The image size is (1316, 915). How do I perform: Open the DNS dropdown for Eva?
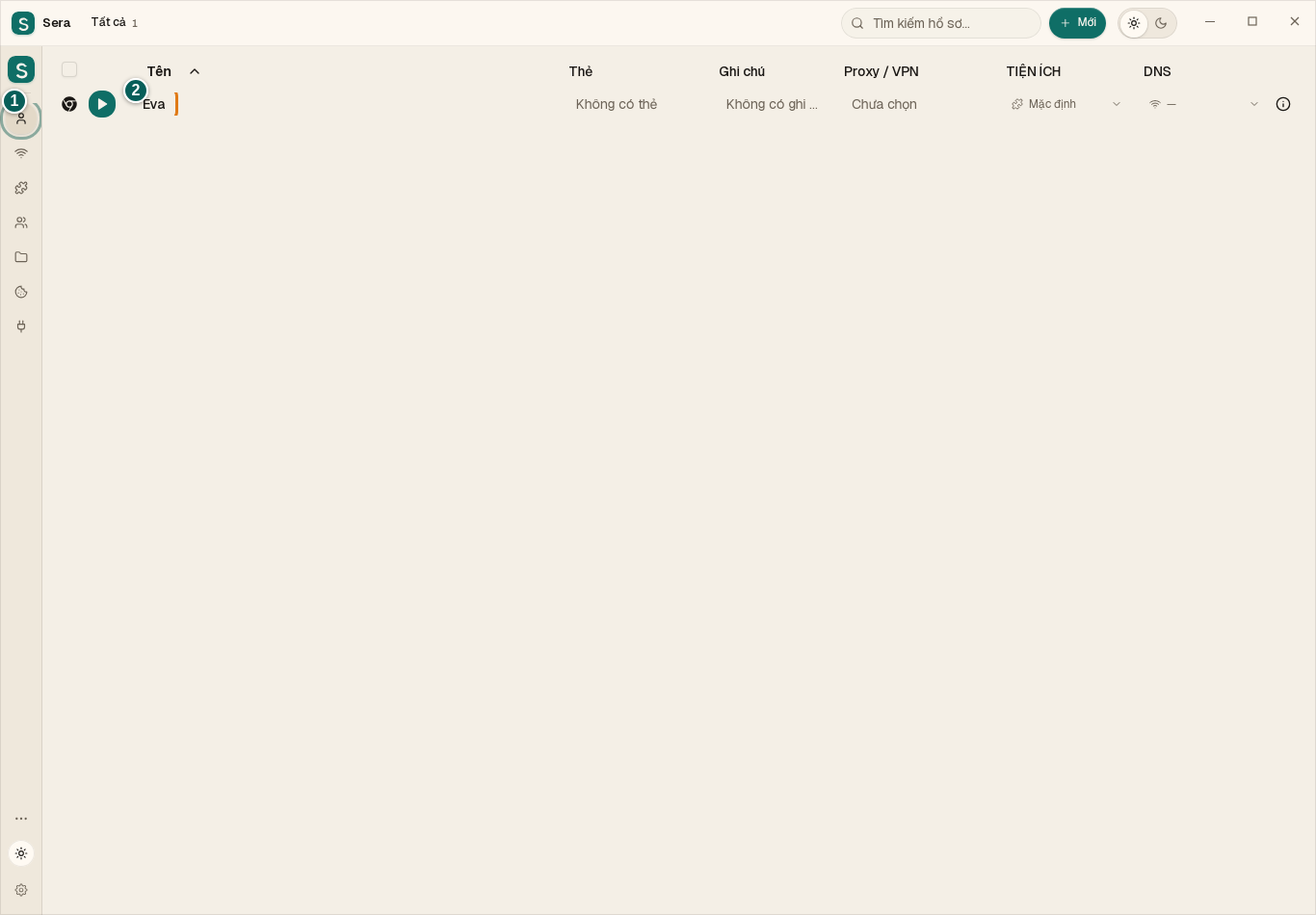(1204, 104)
